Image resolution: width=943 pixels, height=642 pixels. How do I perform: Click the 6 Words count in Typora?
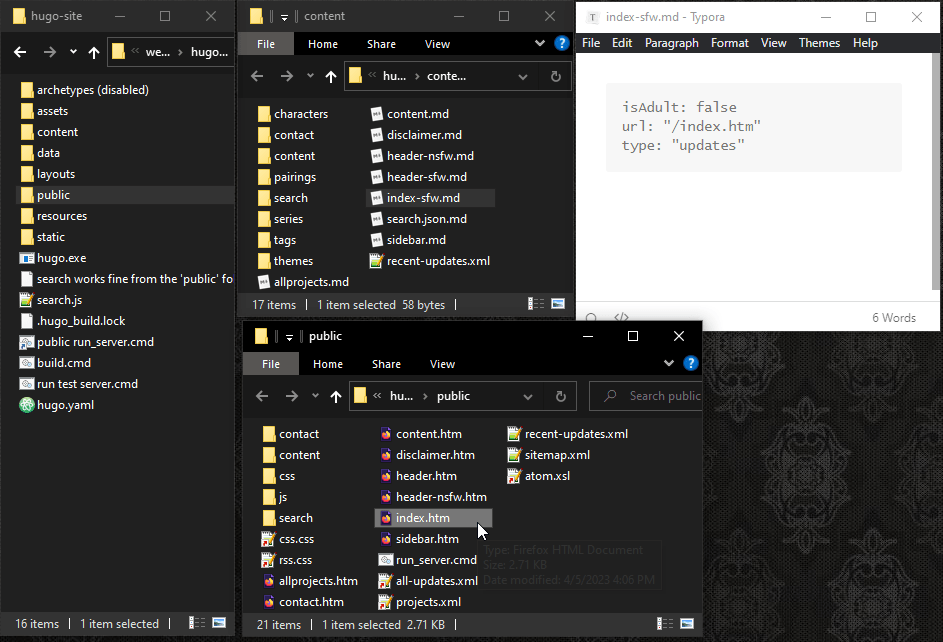[893, 318]
